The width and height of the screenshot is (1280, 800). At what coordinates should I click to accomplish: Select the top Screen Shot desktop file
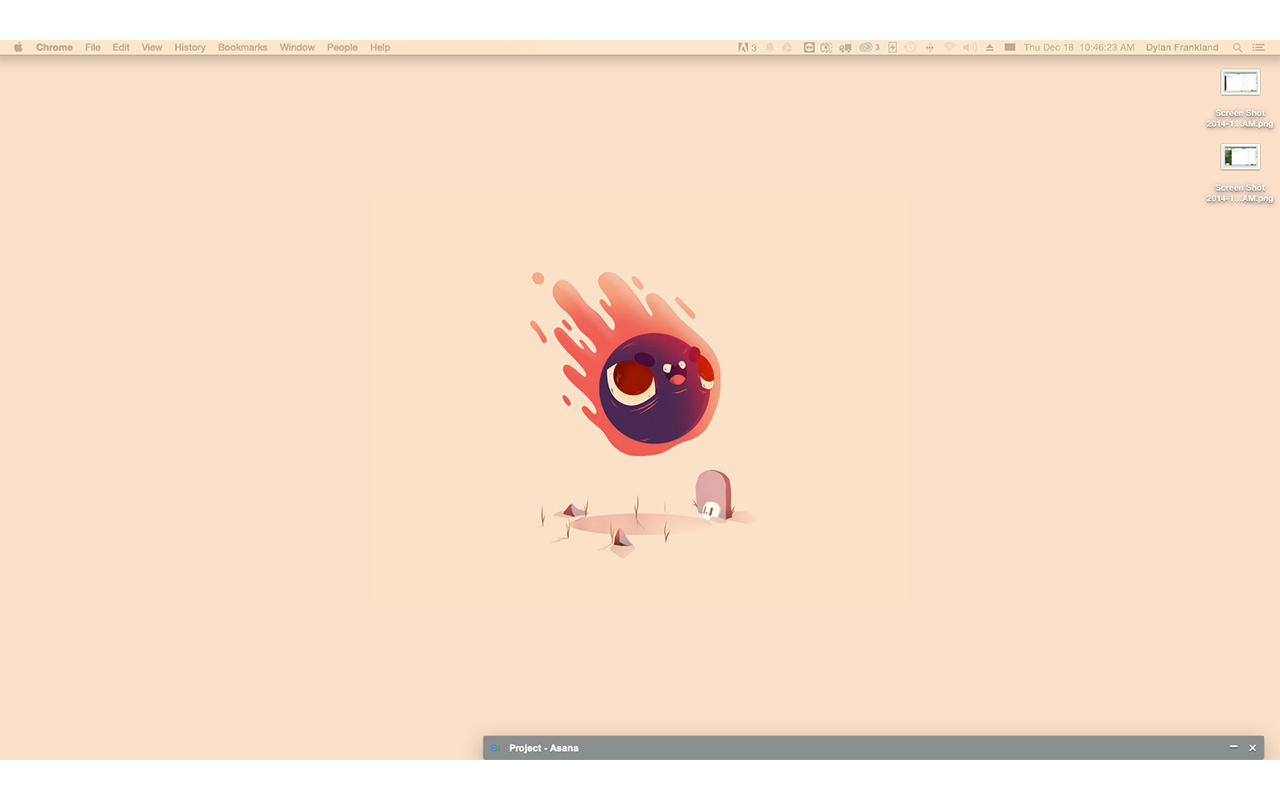(1240, 98)
